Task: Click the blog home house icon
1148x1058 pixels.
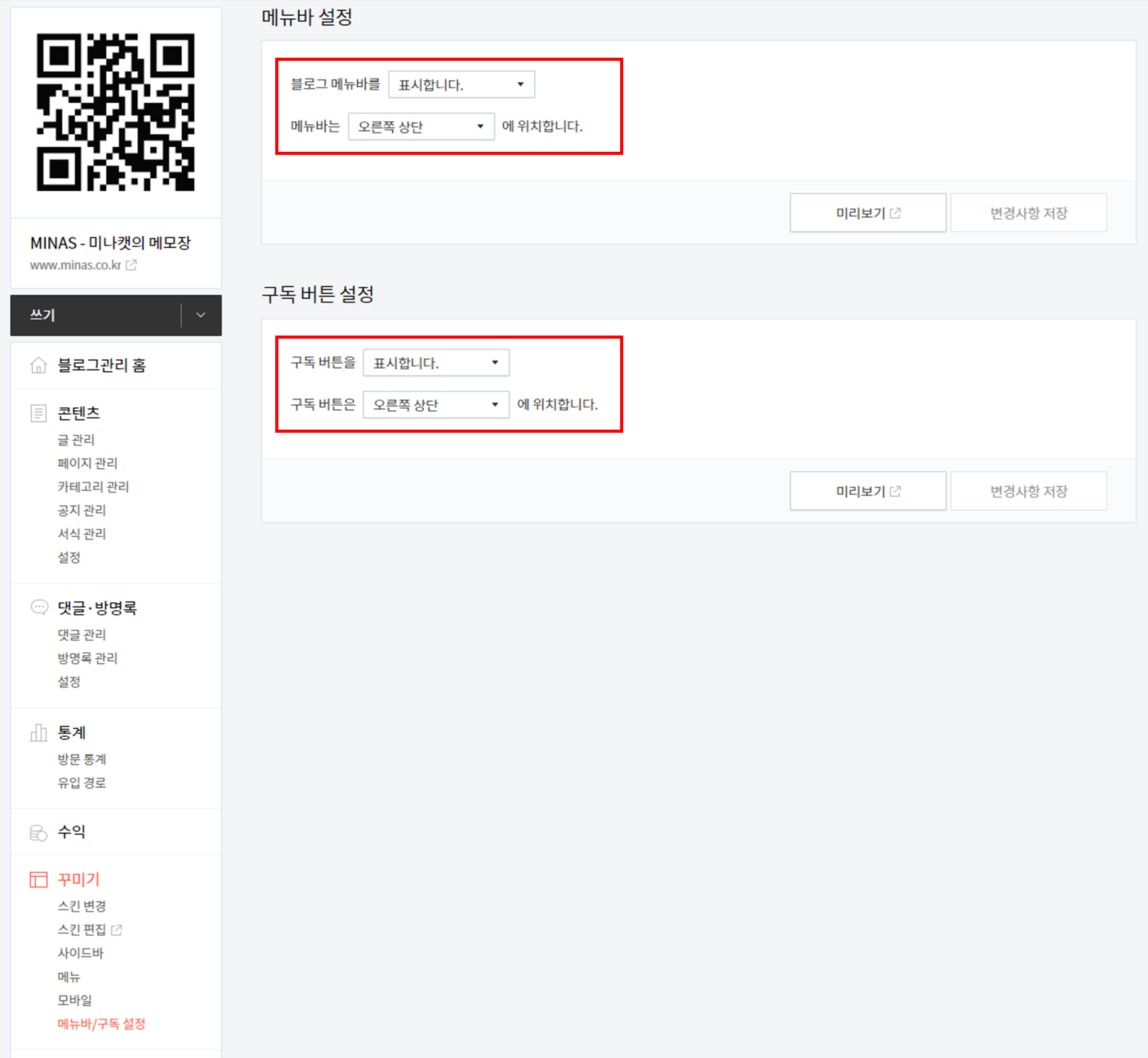Action: pyautogui.click(x=39, y=365)
